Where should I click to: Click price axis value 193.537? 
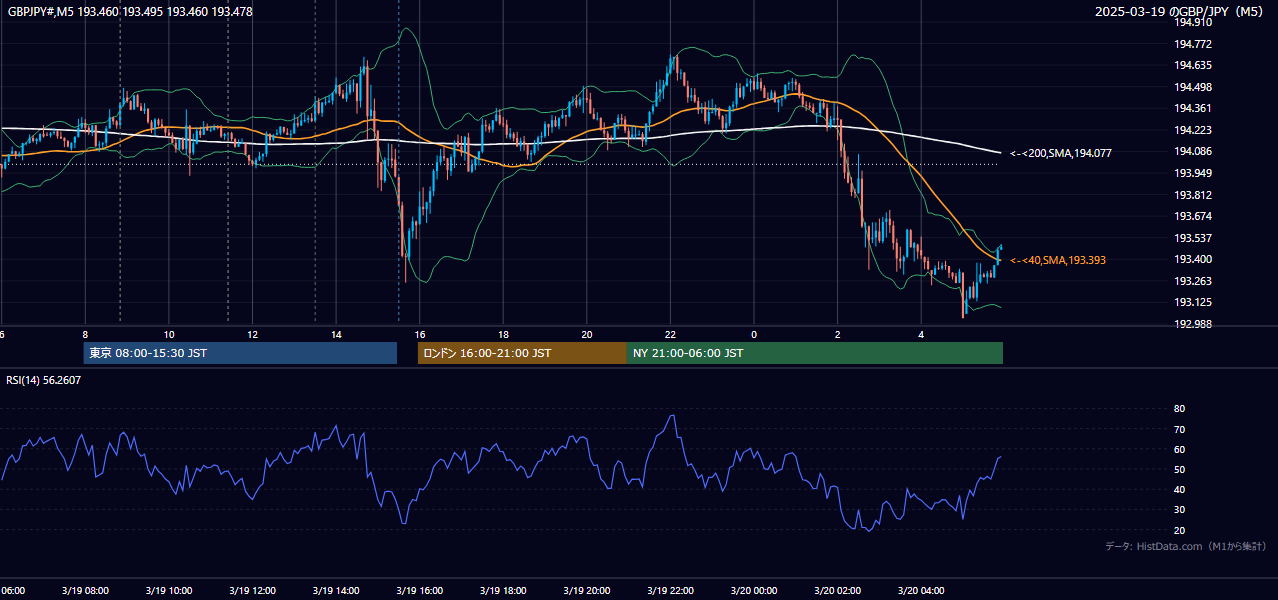tap(1193, 238)
